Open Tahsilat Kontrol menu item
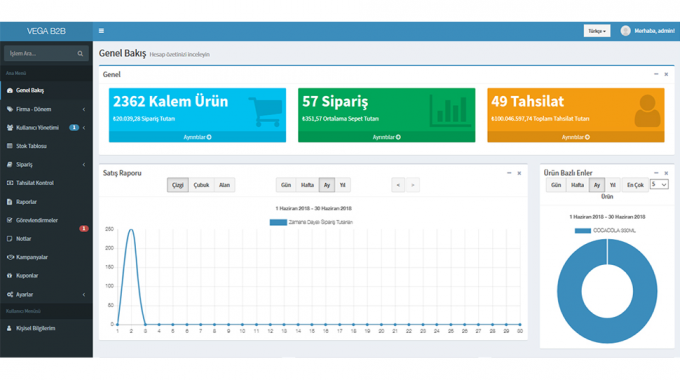Screen dimensions: 680x380 [46, 183]
